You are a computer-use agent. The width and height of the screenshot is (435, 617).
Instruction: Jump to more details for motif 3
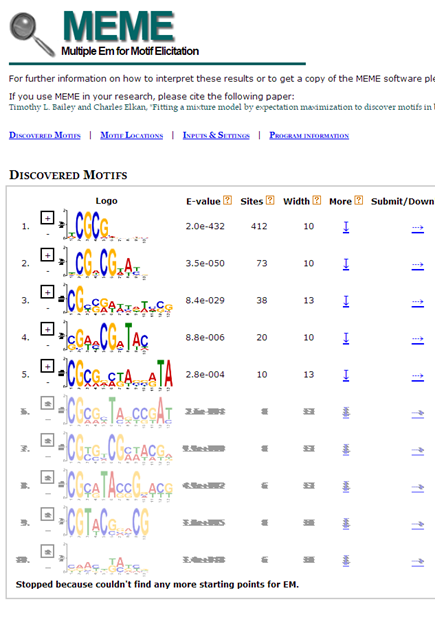click(346, 301)
